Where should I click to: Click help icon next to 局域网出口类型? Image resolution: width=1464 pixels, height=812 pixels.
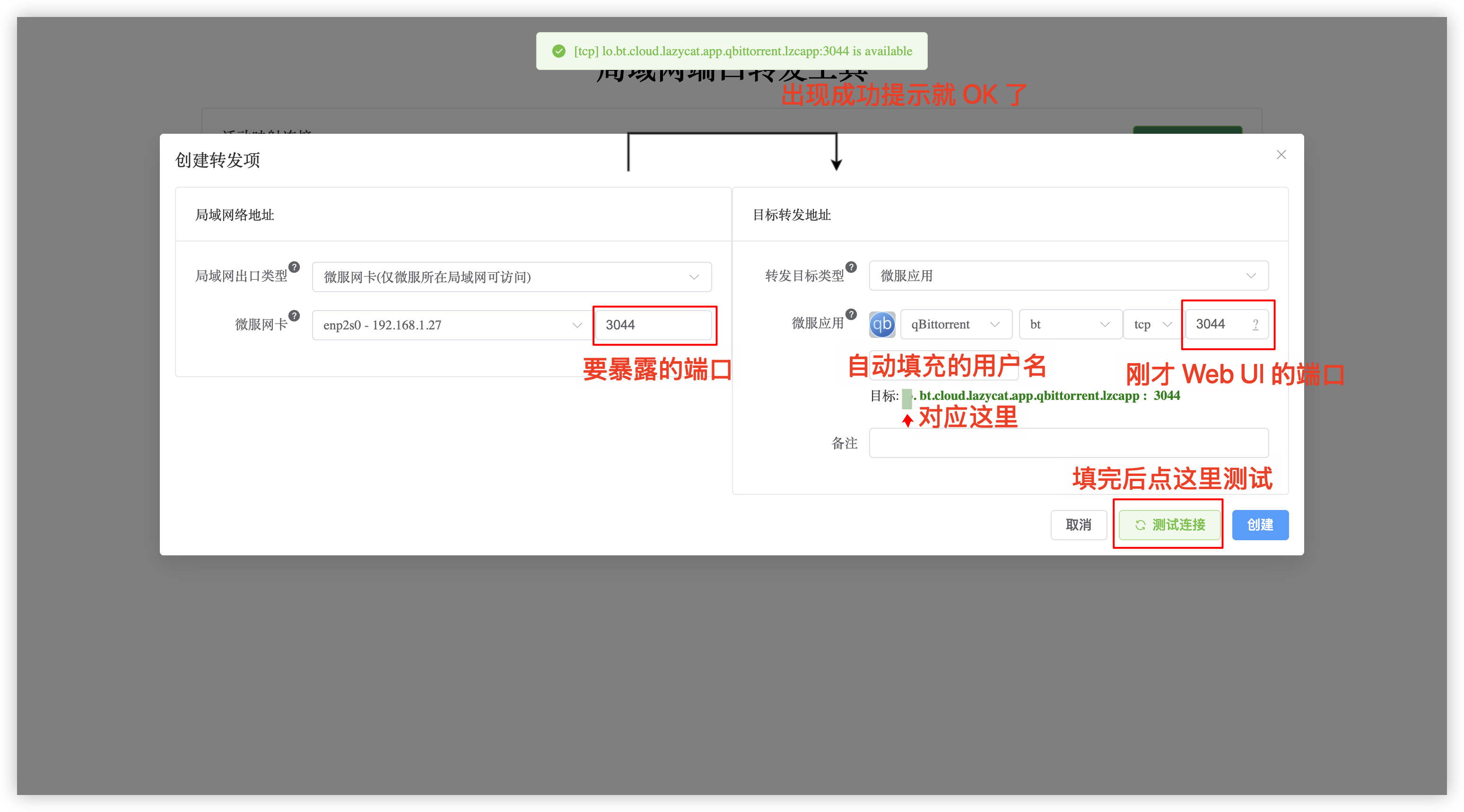(x=294, y=267)
